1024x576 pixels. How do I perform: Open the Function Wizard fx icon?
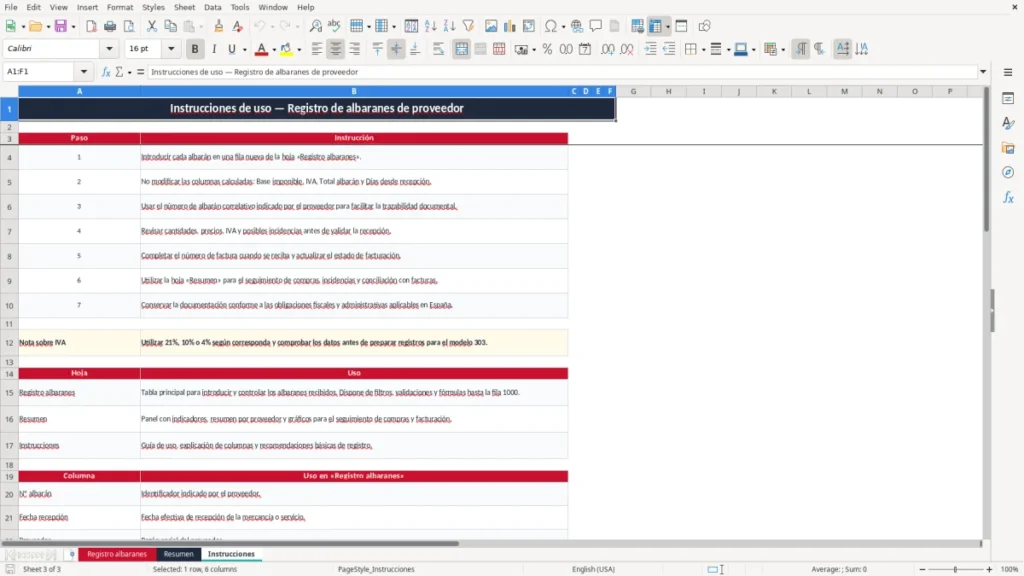point(106,72)
